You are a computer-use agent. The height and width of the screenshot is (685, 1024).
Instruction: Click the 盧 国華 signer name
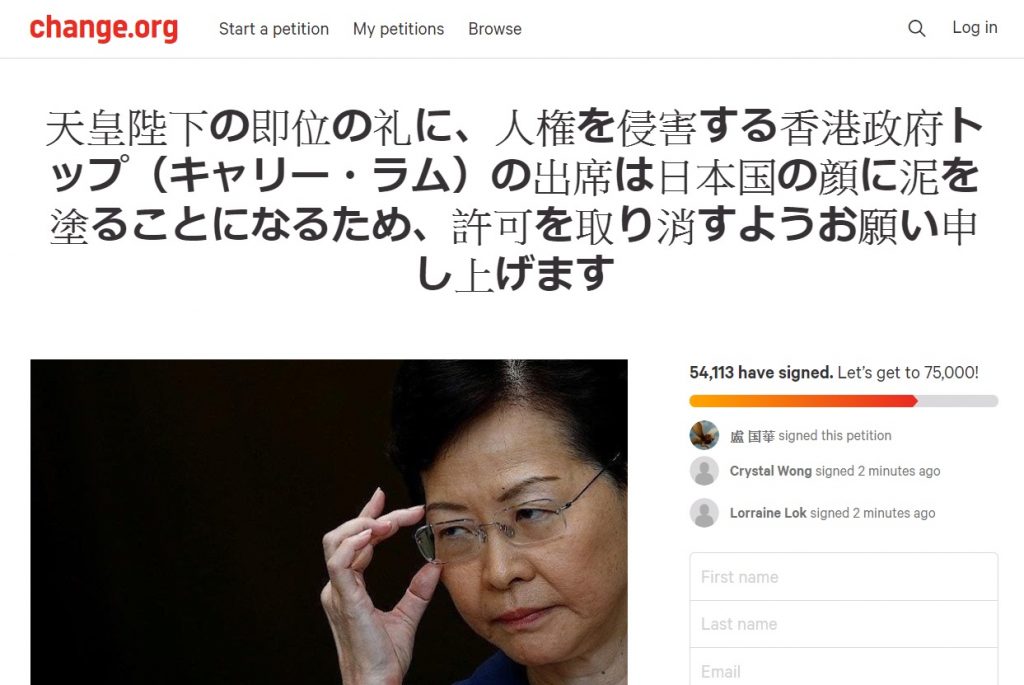coord(752,436)
